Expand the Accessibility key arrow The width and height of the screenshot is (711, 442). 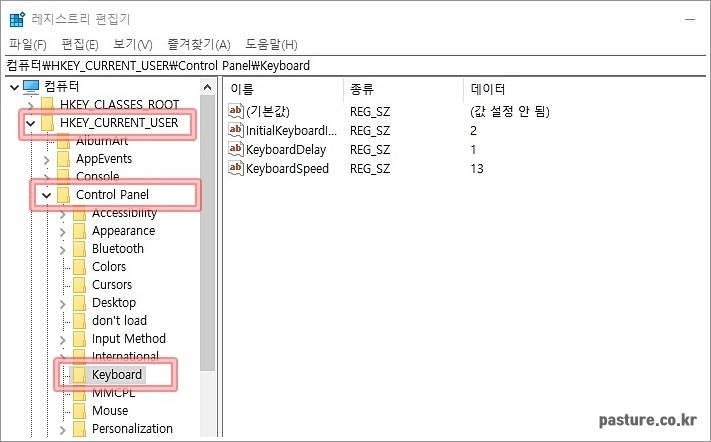[x=63, y=213]
